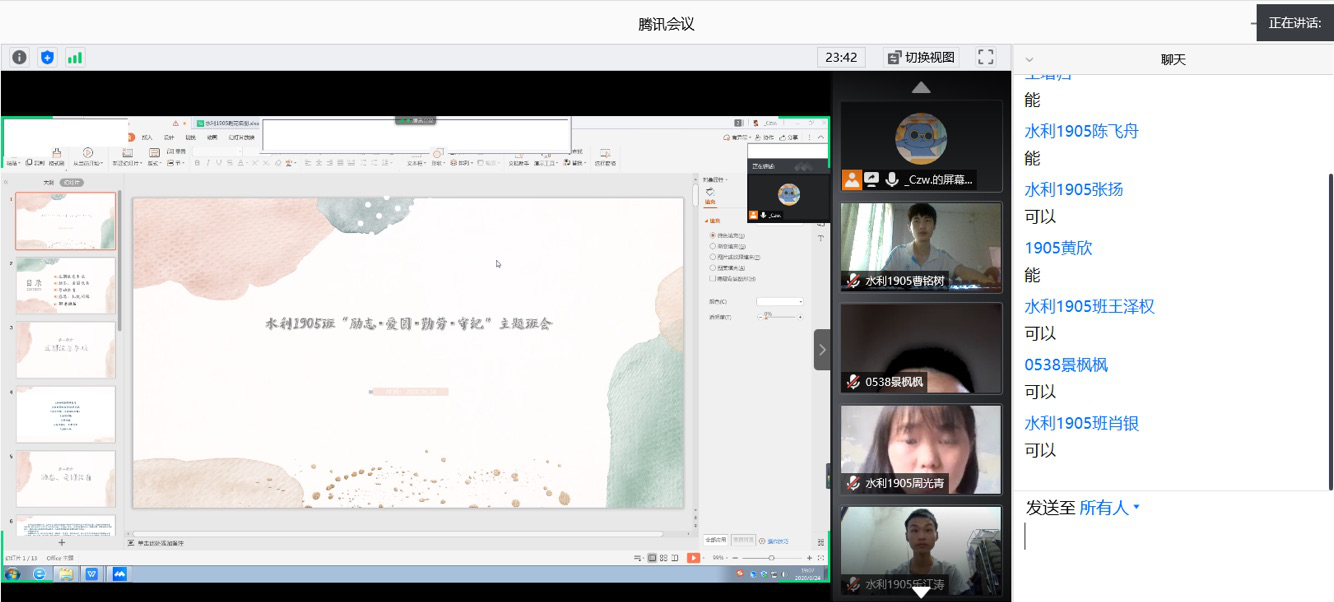Viewport: 1334px width, 602px height.
Task: Open the meeting info icon
Action: coord(19,57)
